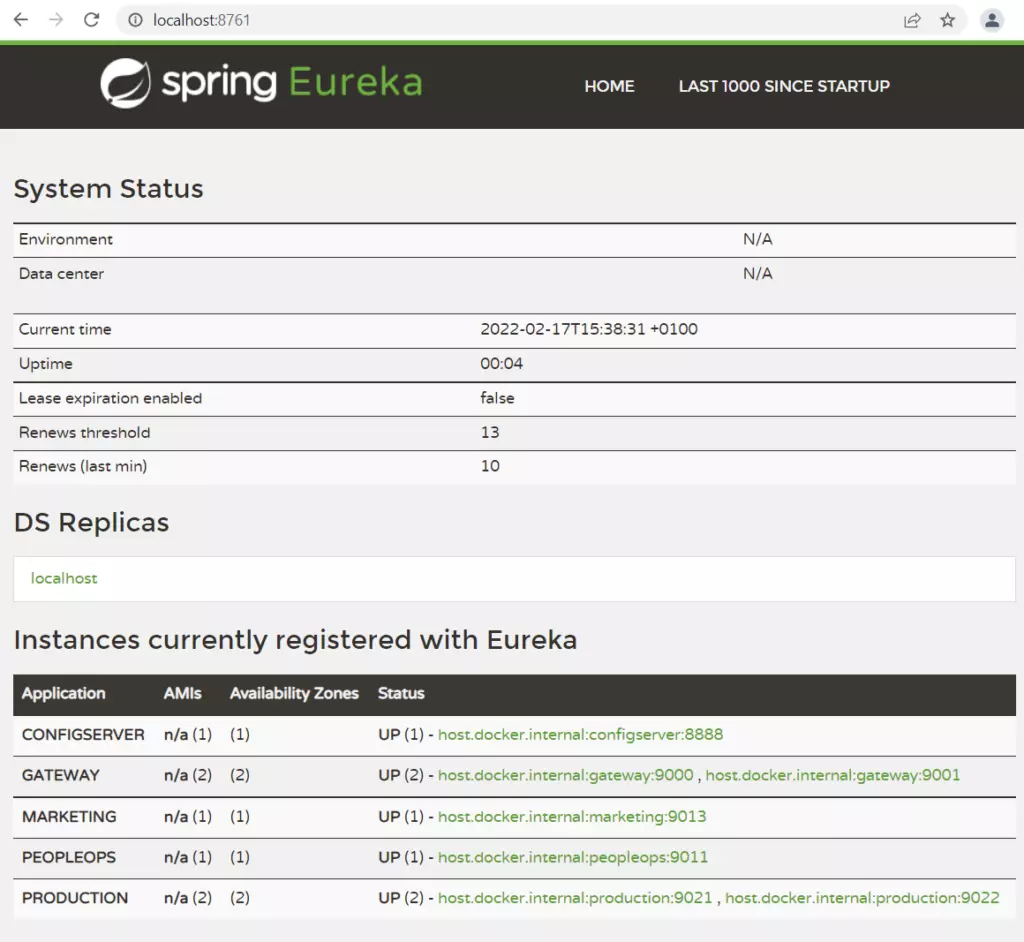
Task: Click the spring Eureka title text
Action: (x=292, y=83)
